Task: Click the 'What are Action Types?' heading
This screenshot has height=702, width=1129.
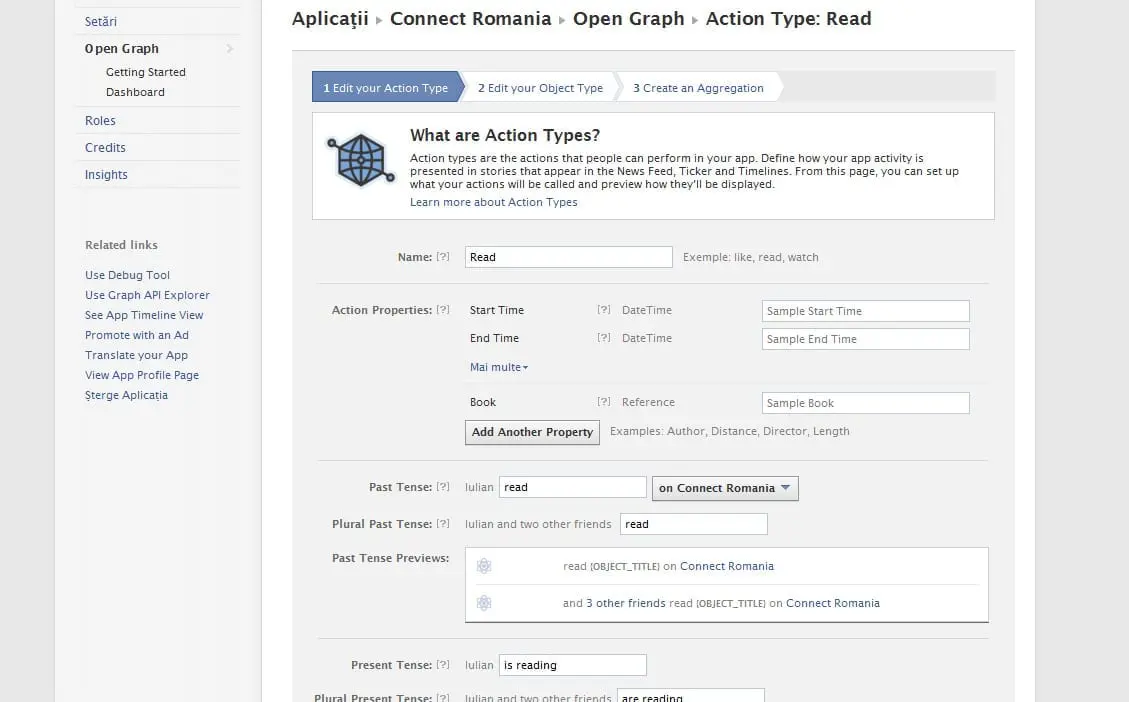Action: pos(505,135)
